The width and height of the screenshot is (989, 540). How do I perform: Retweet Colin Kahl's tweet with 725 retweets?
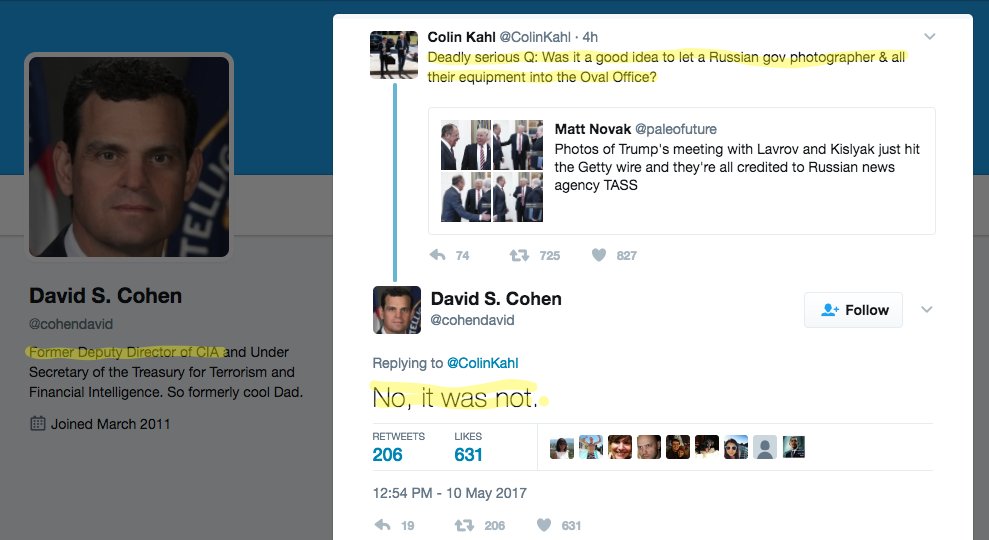tap(519, 255)
